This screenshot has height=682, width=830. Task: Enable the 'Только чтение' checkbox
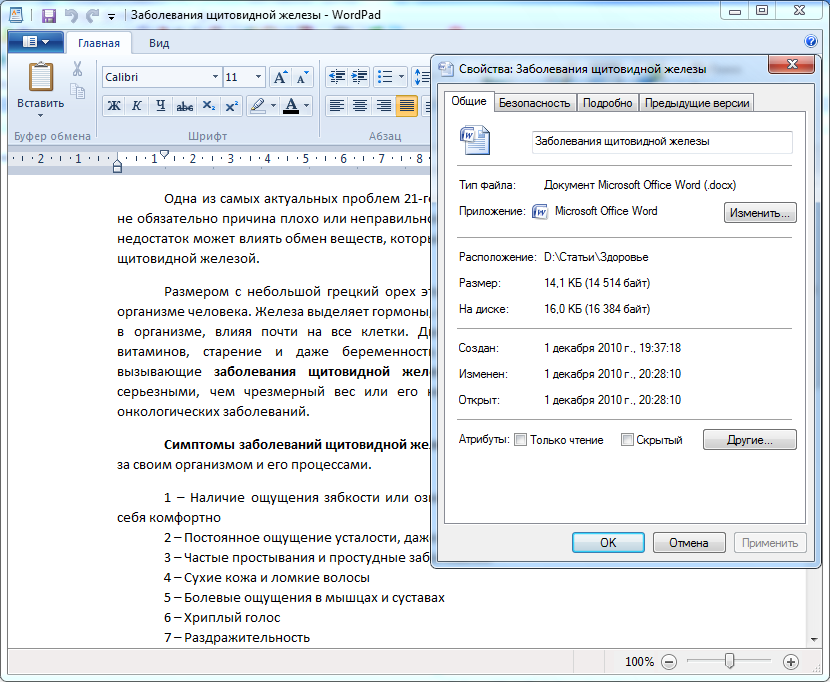pos(520,440)
